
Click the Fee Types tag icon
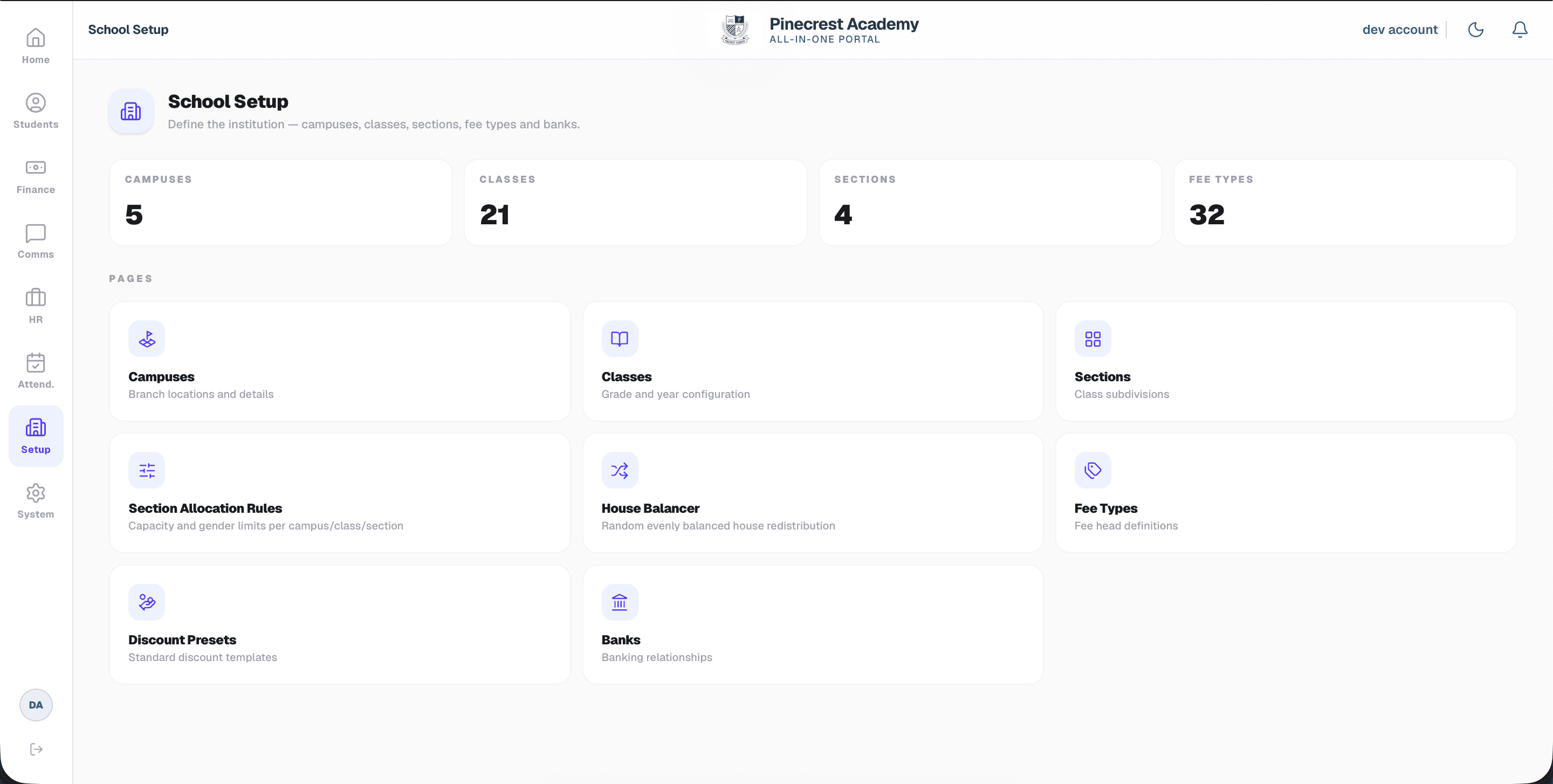point(1092,470)
